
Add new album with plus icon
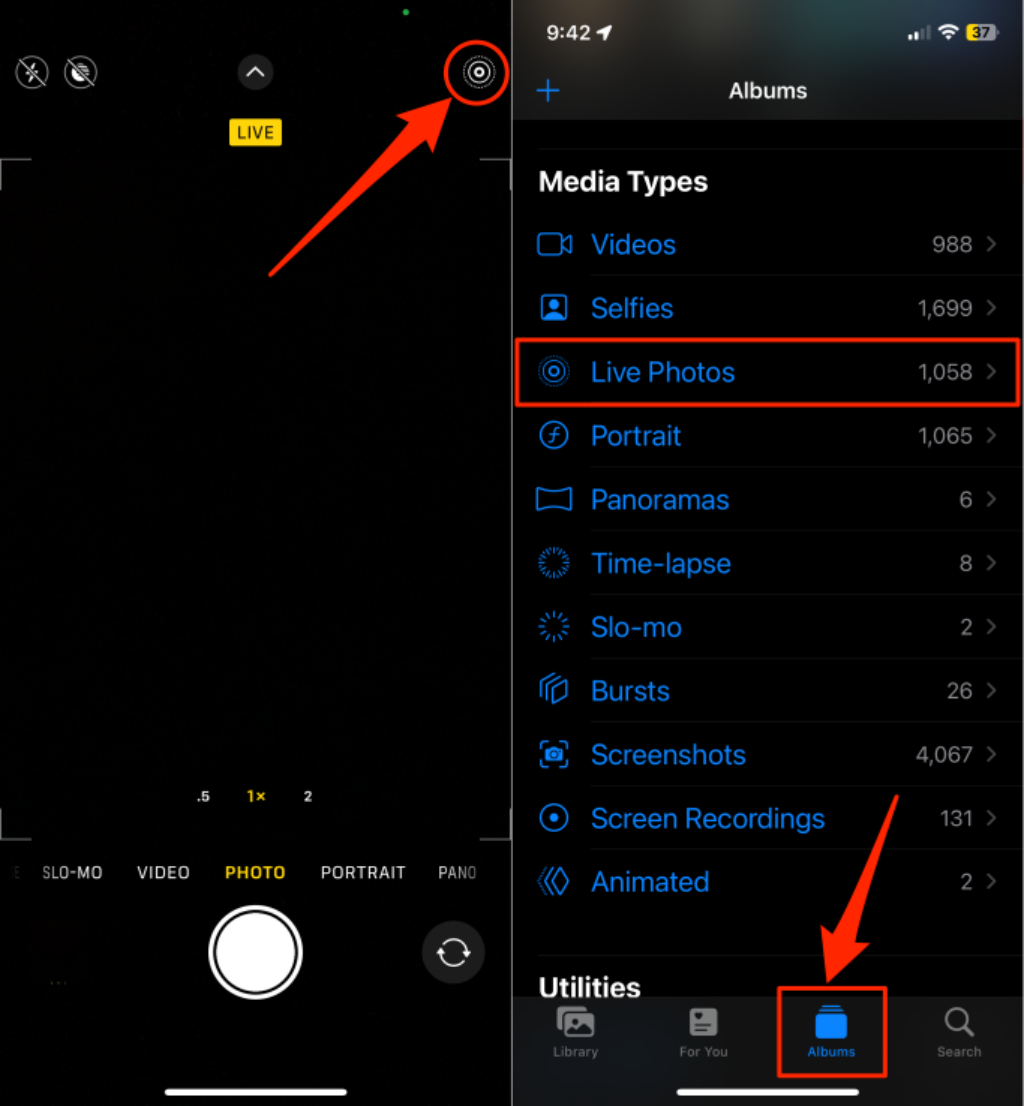pos(548,90)
